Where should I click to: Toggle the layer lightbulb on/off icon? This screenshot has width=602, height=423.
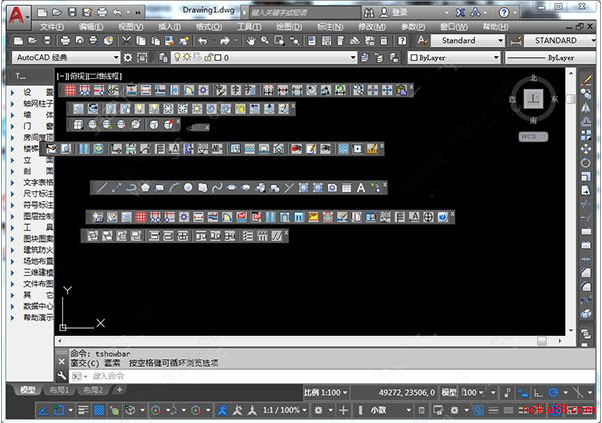(x=178, y=58)
